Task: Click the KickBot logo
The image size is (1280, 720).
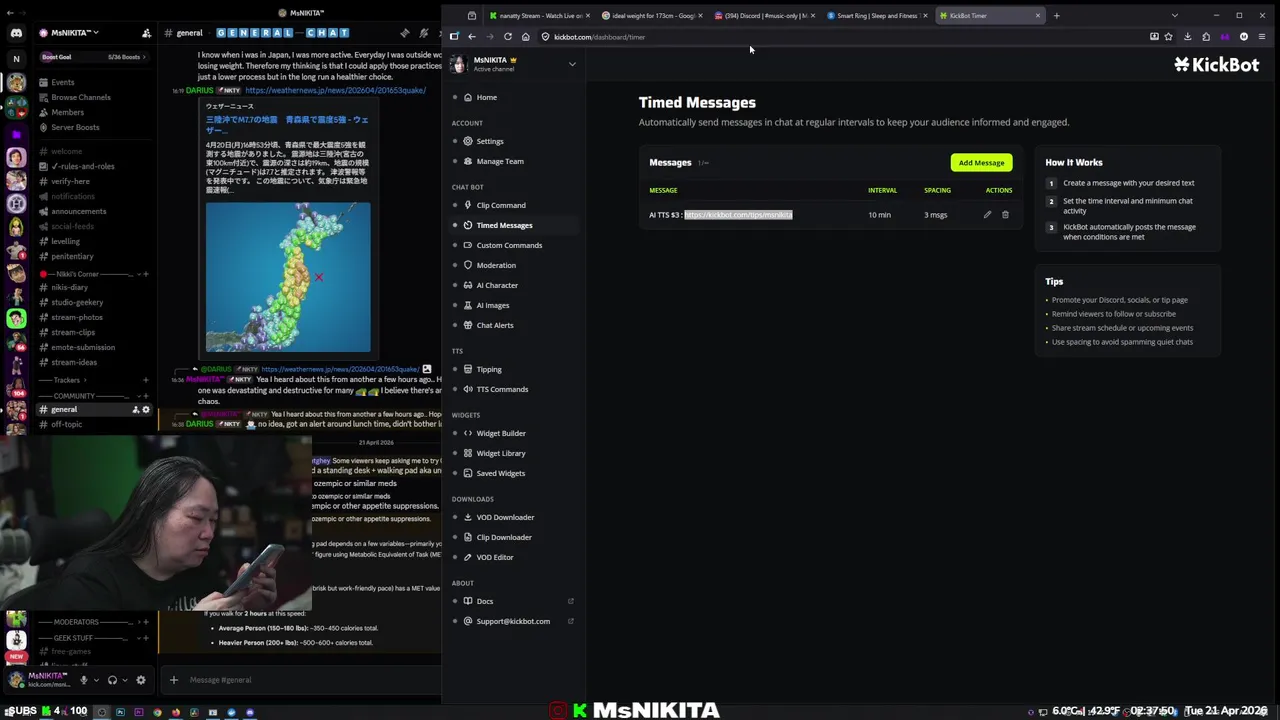Action: (x=1216, y=64)
